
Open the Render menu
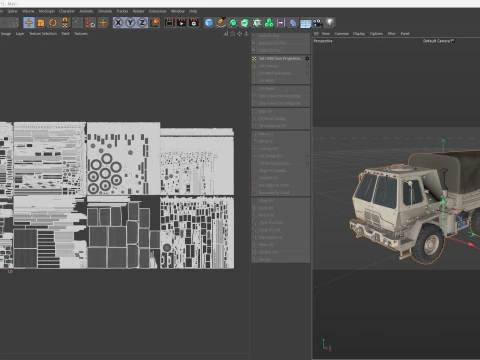click(x=139, y=11)
